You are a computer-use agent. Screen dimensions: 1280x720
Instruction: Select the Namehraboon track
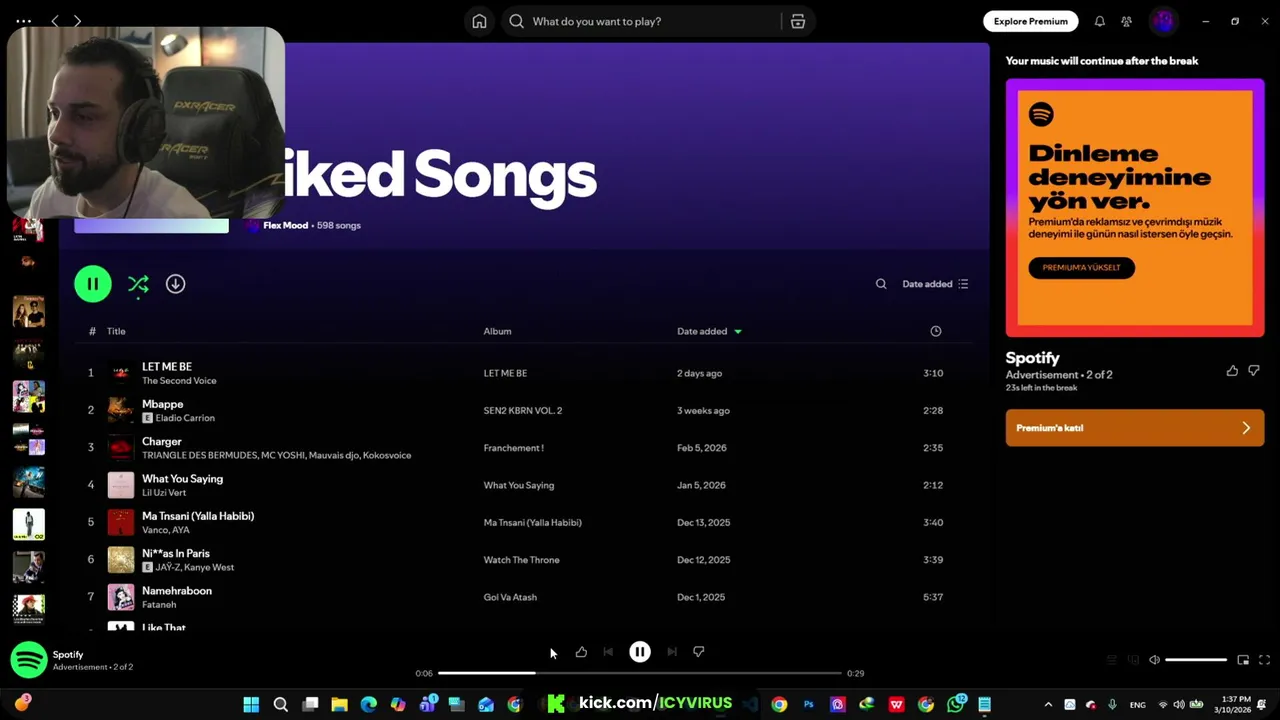coord(524,597)
